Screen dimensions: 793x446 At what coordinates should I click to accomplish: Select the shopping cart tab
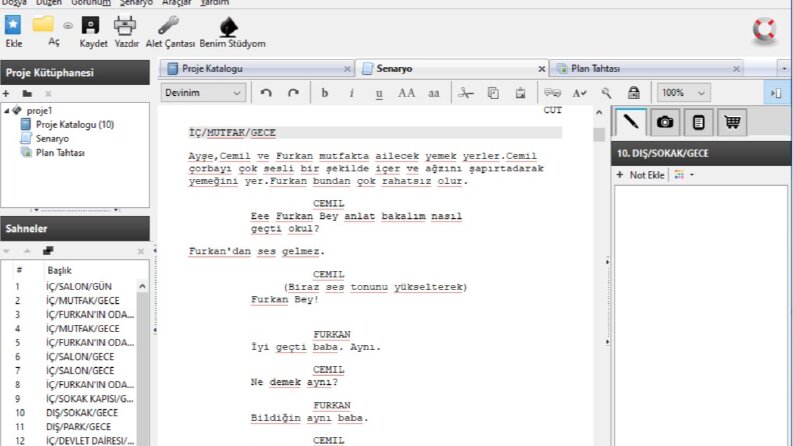[x=732, y=122]
